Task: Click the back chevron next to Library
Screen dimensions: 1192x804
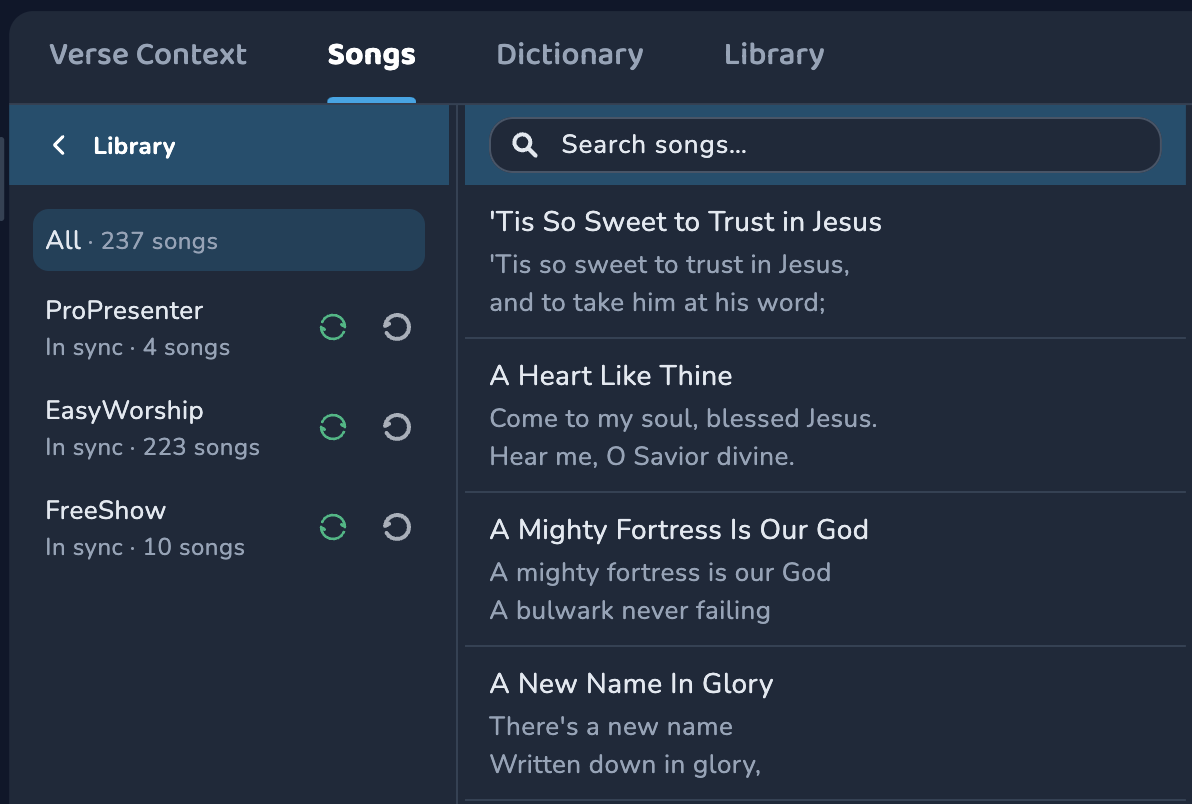Action: (59, 145)
